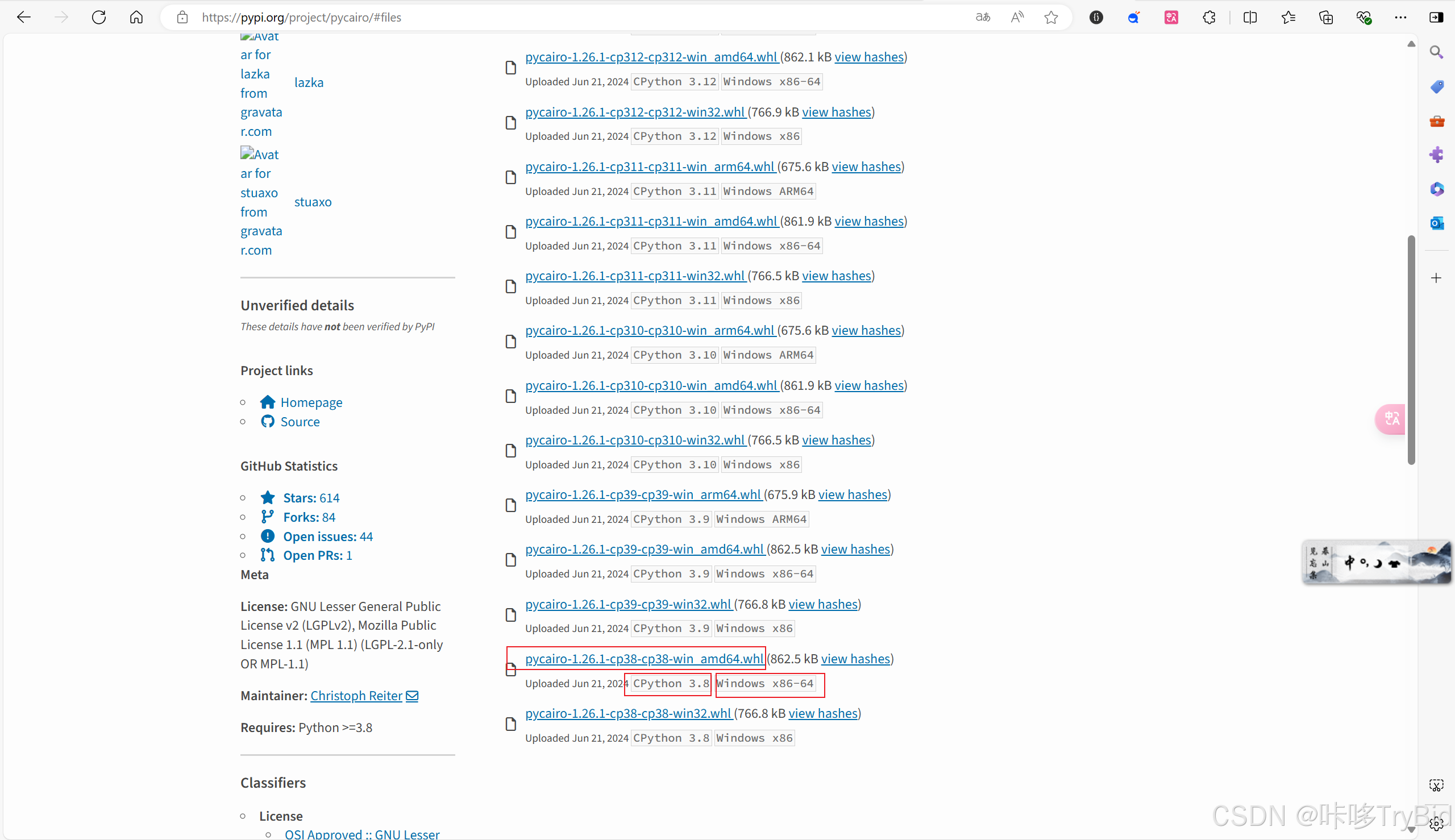Click the home button in browser toolbar
Image resolution: width=1455 pixels, height=840 pixels.
click(x=137, y=17)
